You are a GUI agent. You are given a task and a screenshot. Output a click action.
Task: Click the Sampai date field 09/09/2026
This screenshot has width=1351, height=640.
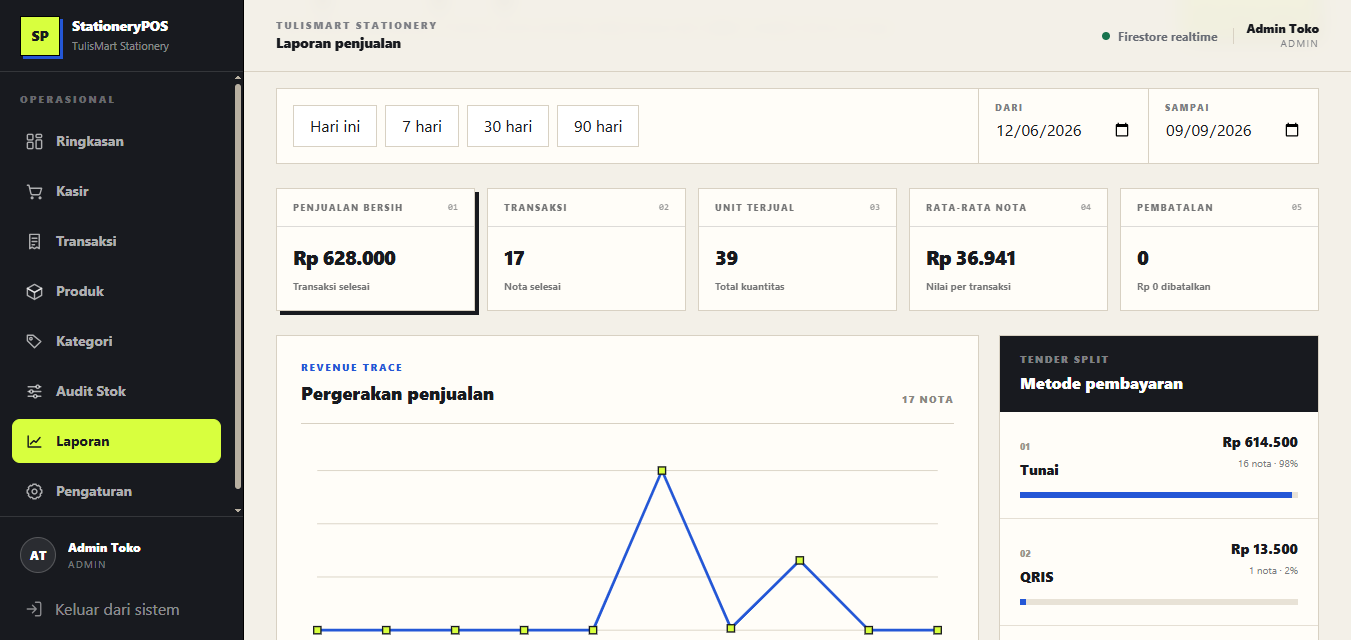(x=1233, y=130)
